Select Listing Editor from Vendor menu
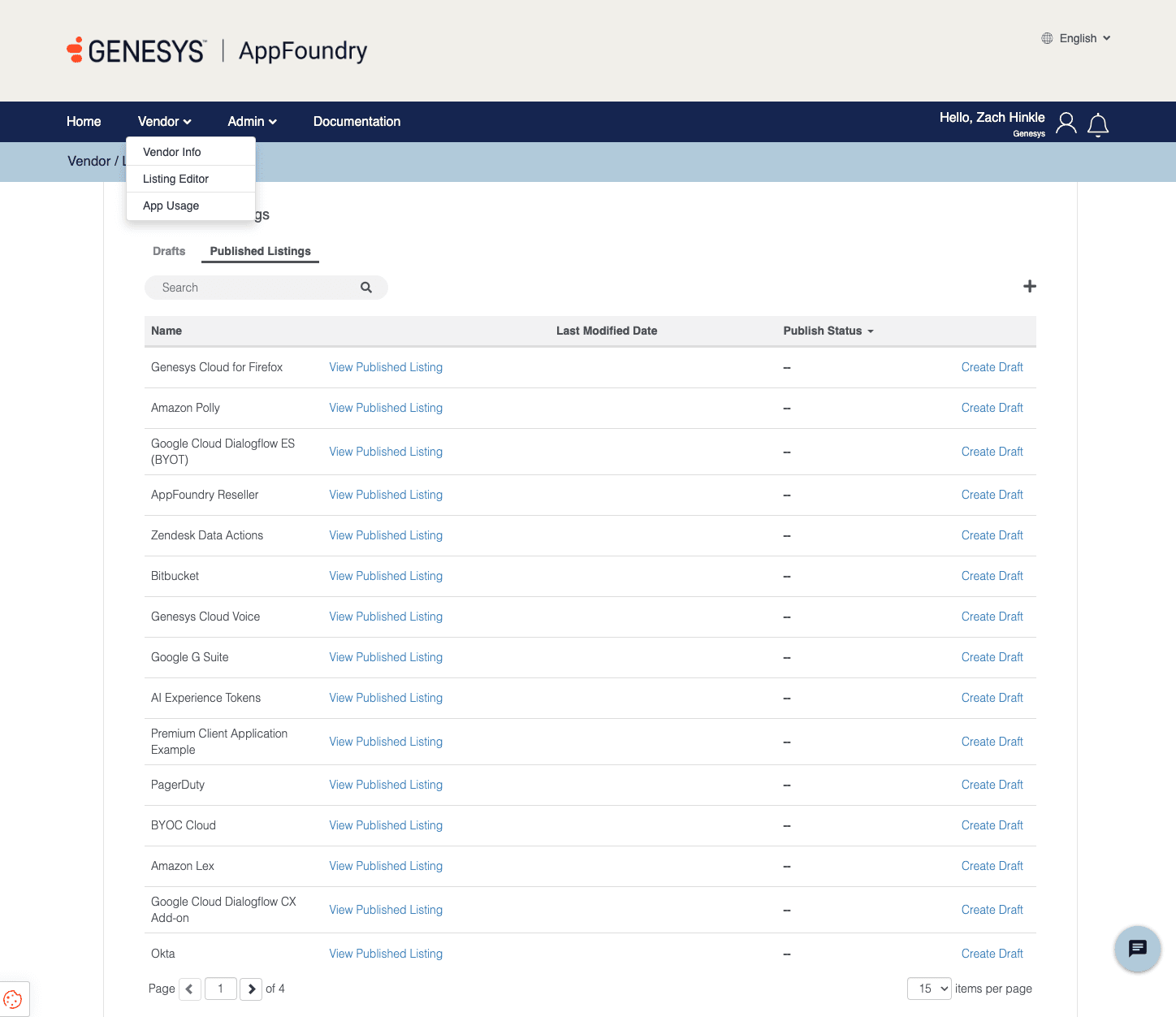The image size is (1176, 1017). click(176, 179)
